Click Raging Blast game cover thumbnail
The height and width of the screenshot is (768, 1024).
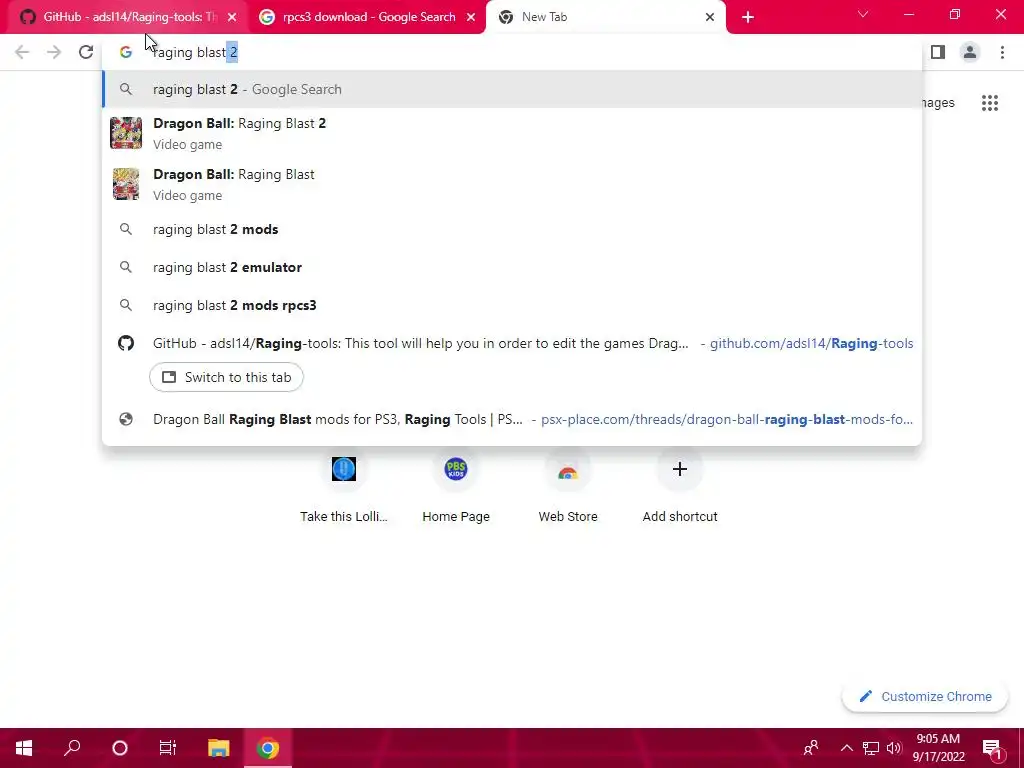click(x=126, y=184)
